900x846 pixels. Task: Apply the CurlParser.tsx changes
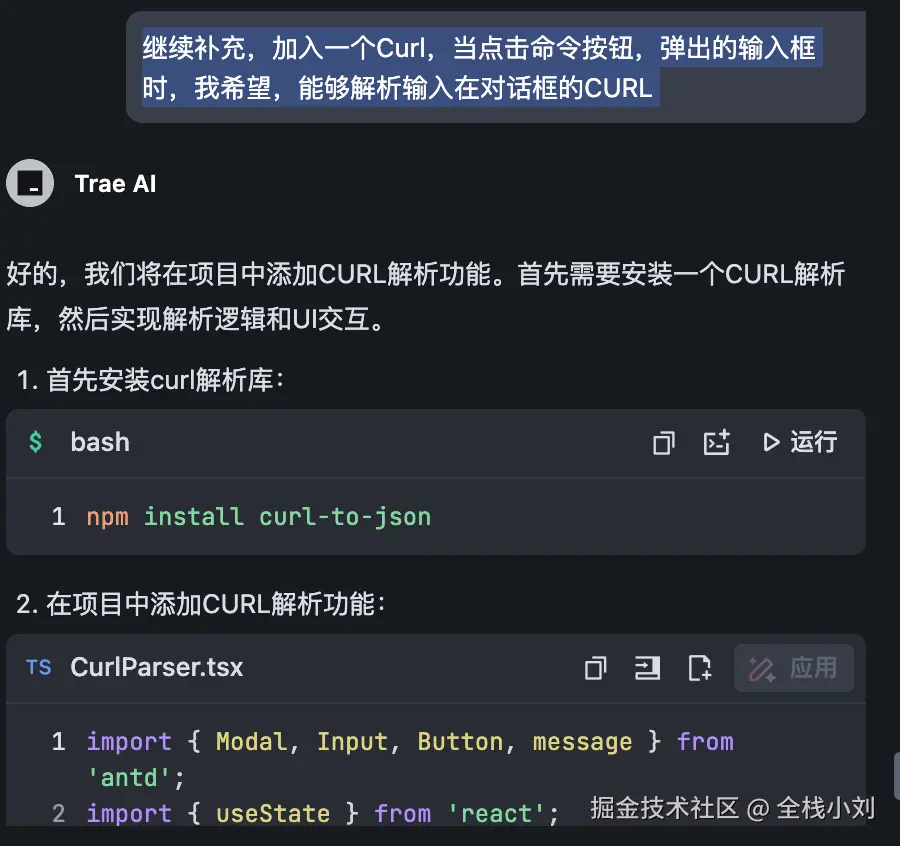[793, 668]
